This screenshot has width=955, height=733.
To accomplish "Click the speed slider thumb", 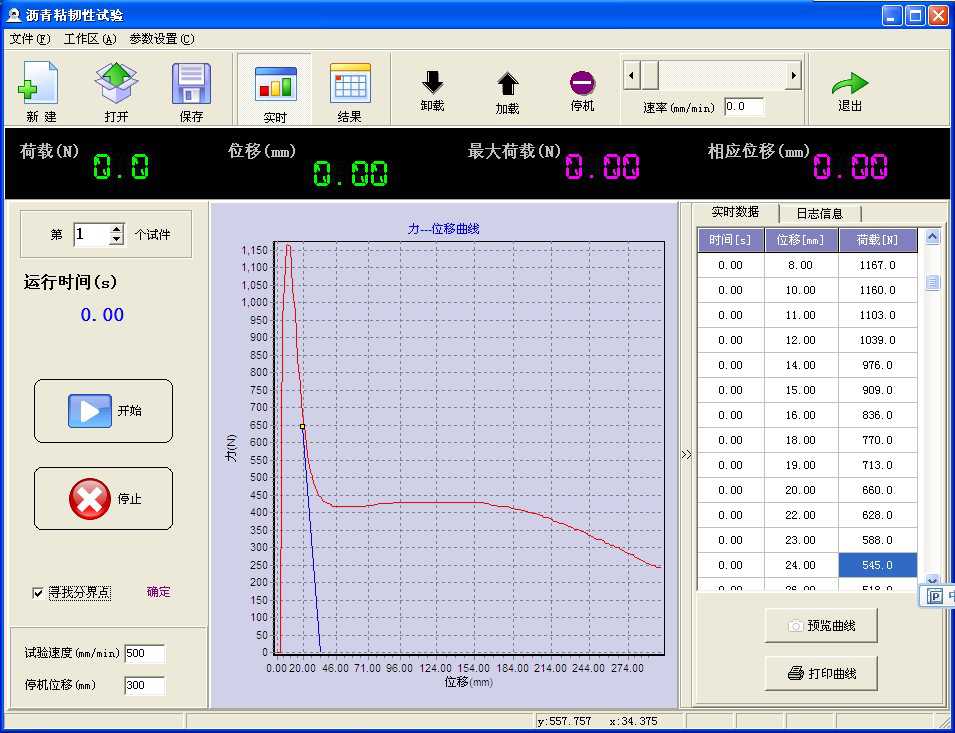I will [x=650, y=75].
